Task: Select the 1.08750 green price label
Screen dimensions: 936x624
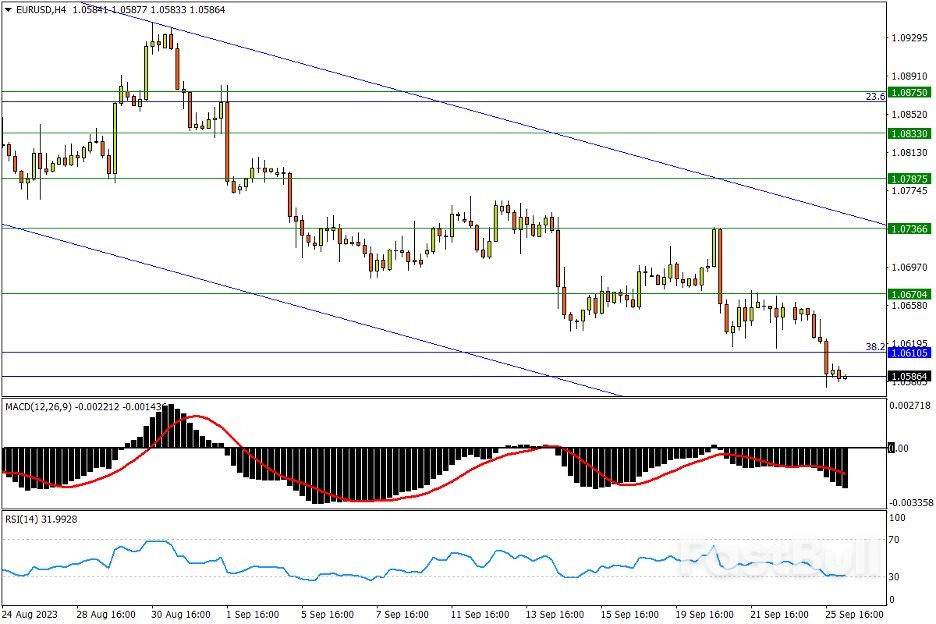Action: point(909,92)
